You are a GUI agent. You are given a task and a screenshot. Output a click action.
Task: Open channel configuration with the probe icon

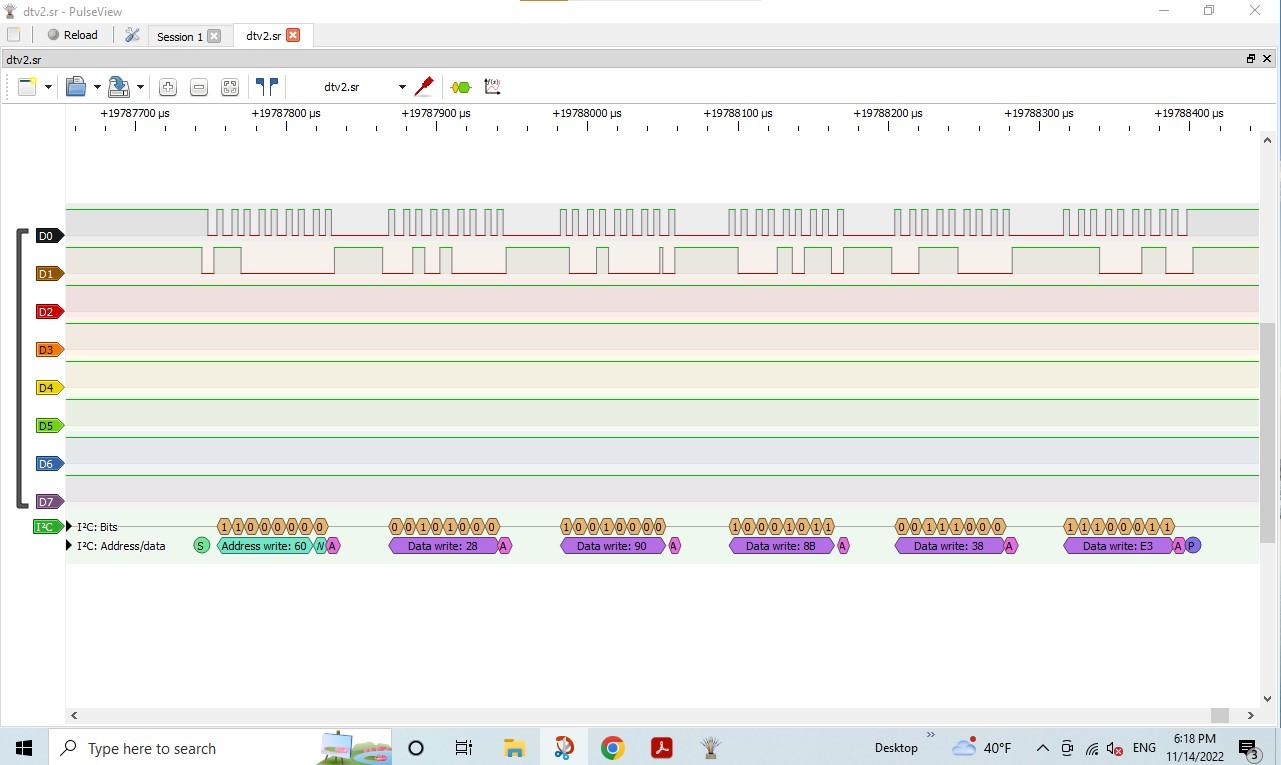[424, 87]
